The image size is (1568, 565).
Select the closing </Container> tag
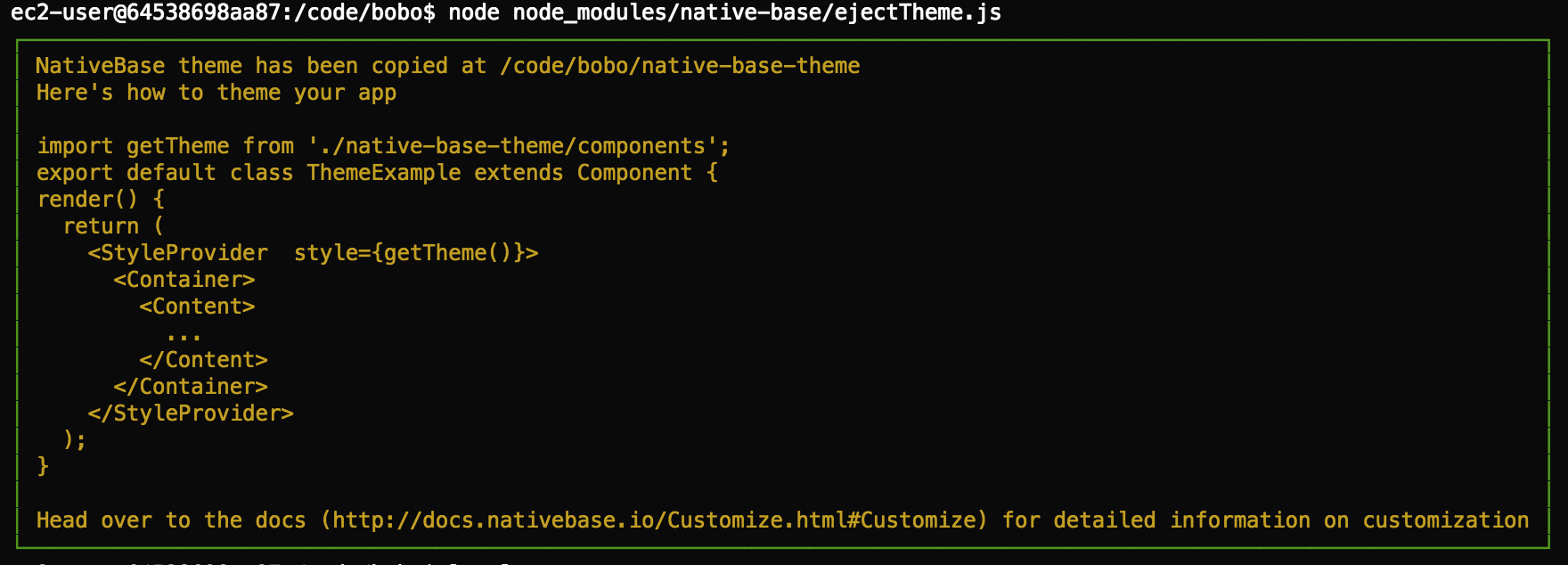coord(191,387)
